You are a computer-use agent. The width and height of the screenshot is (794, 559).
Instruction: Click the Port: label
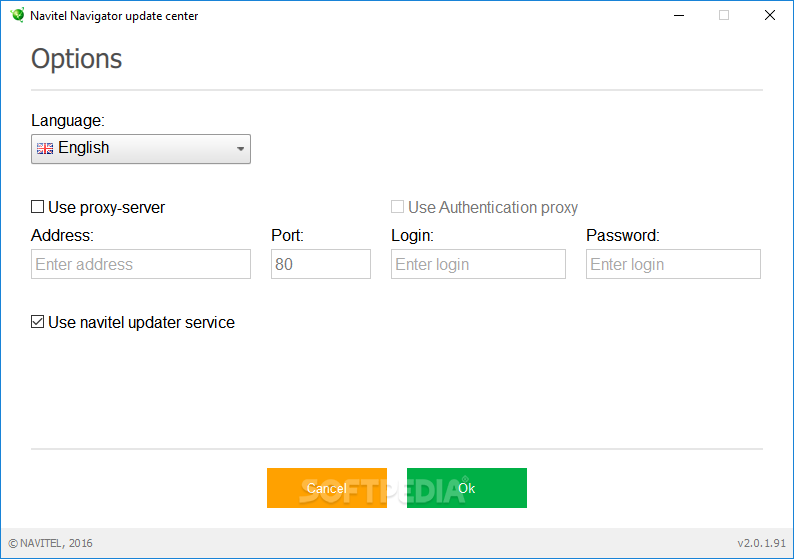pos(287,235)
